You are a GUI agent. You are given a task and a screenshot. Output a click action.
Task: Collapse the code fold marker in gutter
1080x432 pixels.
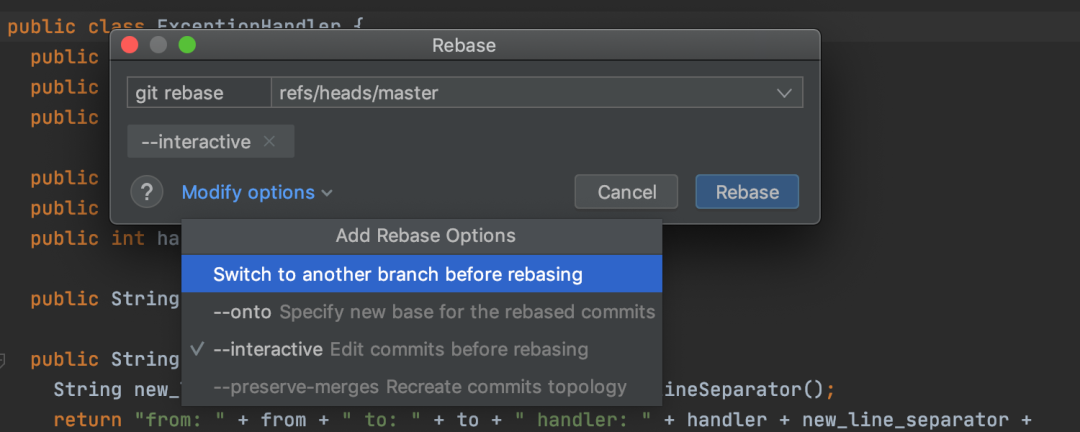coord(3,359)
